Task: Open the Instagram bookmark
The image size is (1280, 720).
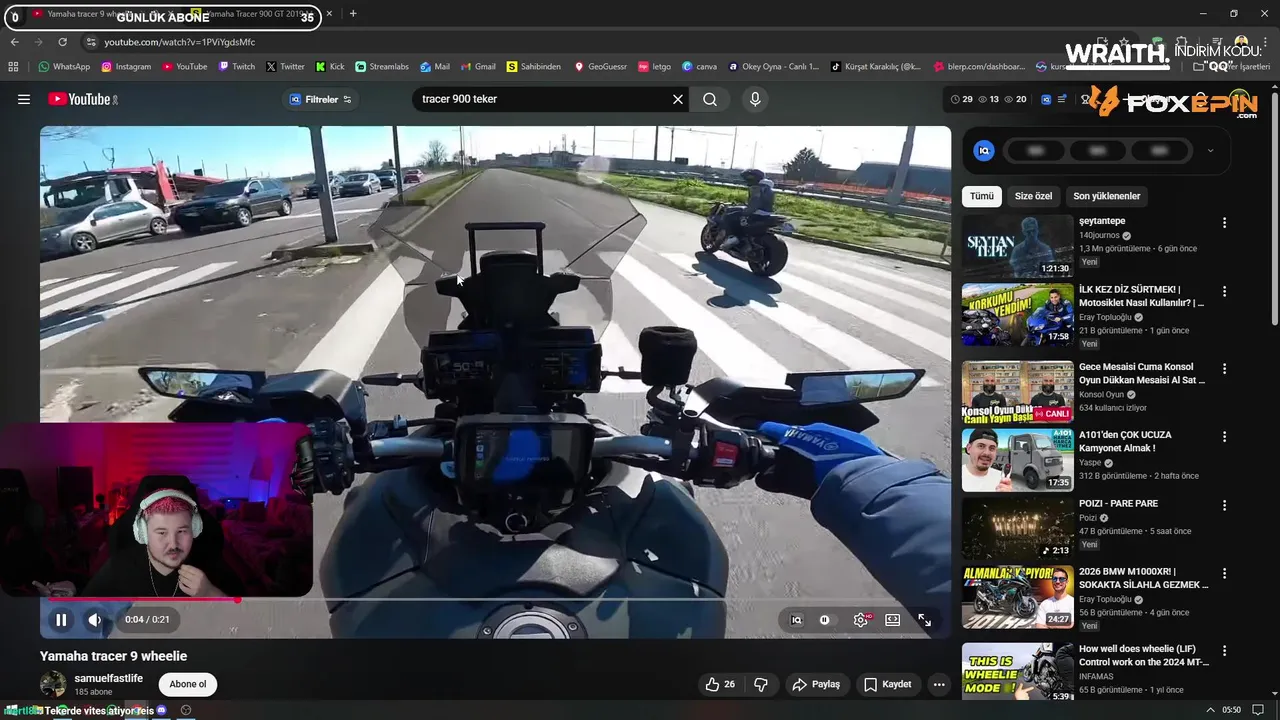Action: pyautogui.click(x=125, y=67)
